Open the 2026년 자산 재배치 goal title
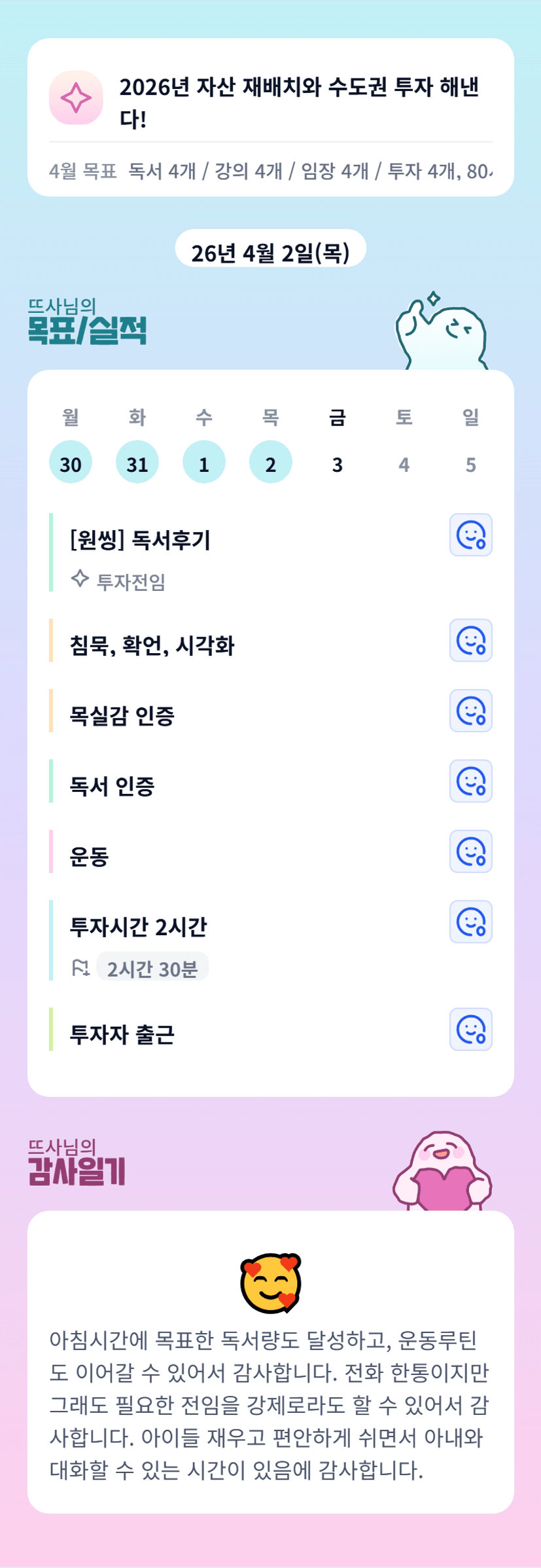The width and height of the screenshot is (541, 1568). pos(299,102)
